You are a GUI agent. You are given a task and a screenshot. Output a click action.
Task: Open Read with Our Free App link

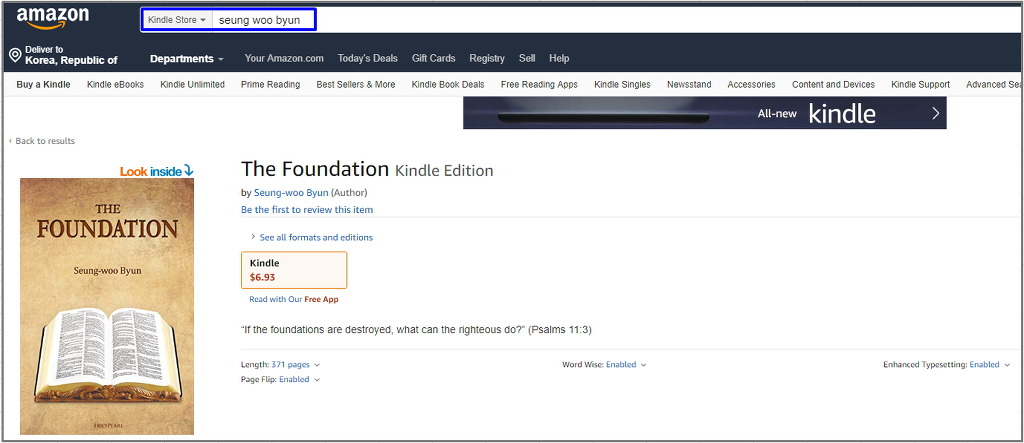point(294,299)
